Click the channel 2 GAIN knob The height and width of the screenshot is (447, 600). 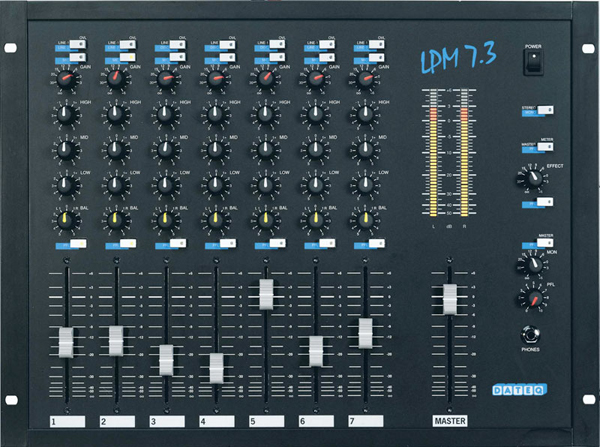click(x=116, y=79)
